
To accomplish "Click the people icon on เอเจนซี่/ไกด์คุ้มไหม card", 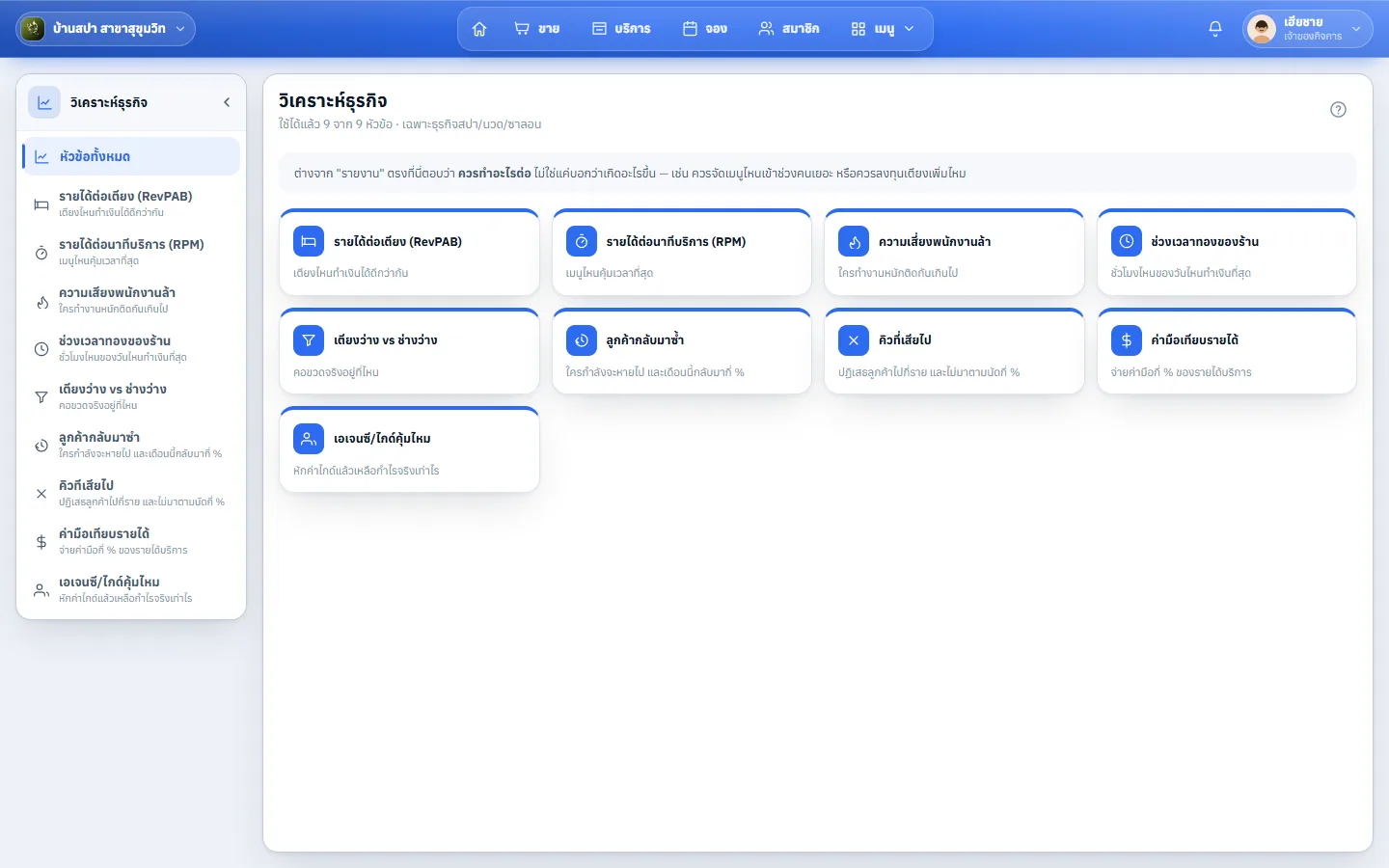I will [x=309, y=439].
